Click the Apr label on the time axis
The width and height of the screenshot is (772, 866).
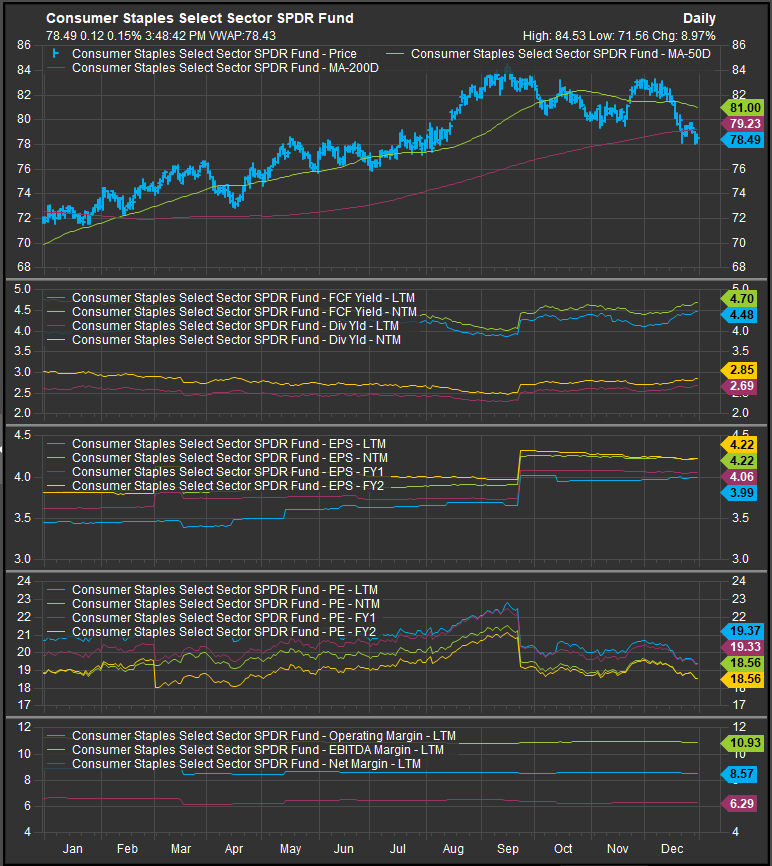pyautogui.click(x=234, y=849)
